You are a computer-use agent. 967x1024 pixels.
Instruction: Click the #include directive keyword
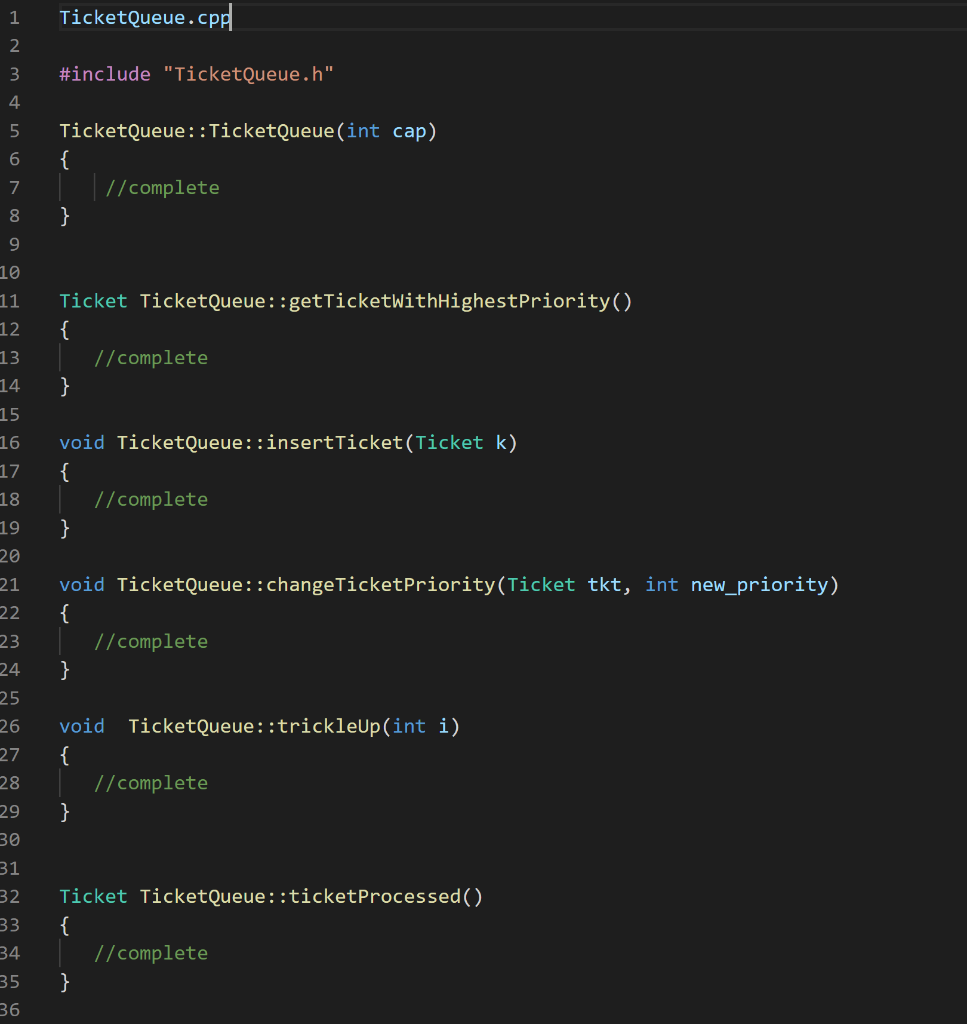click(x=105, y=74)
